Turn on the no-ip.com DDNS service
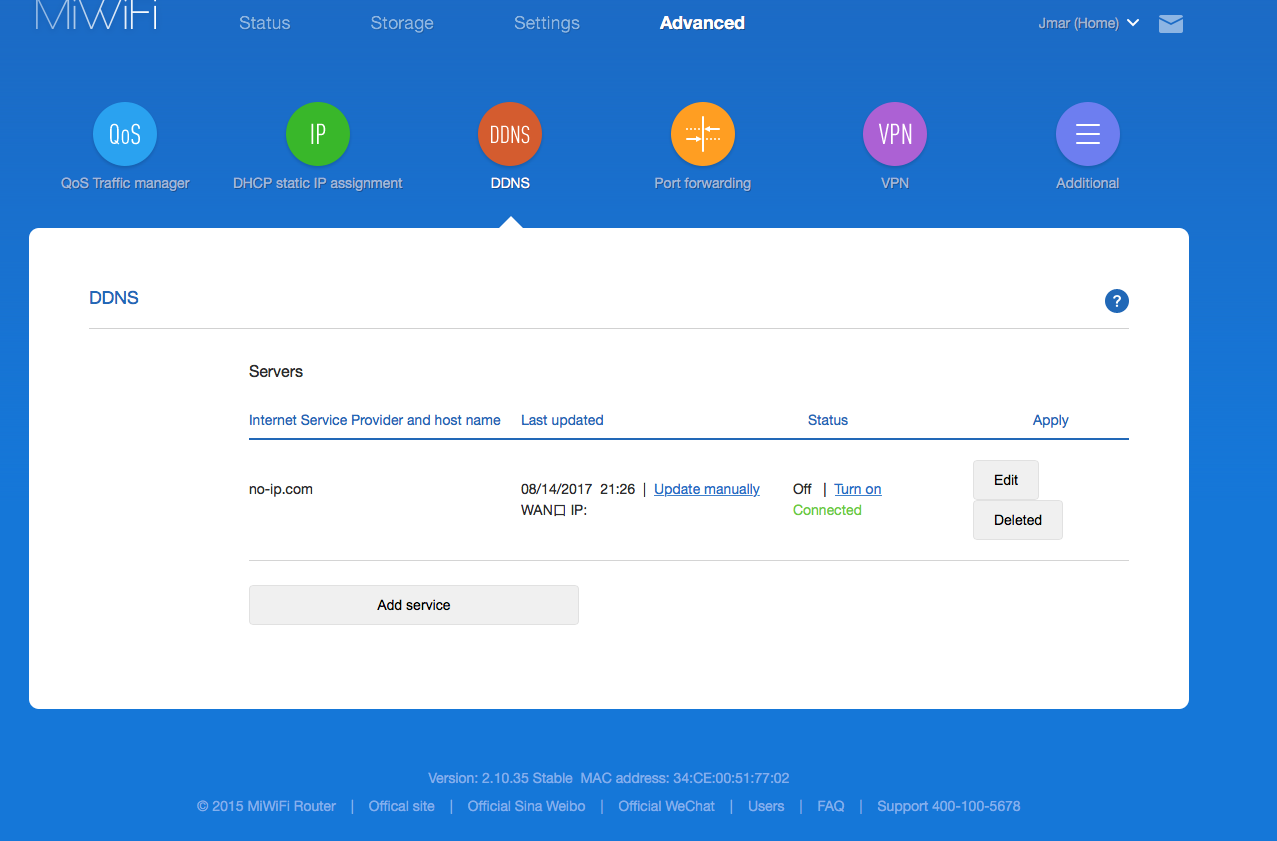Screen dimensions: 1277x841 tap(857, 489)
